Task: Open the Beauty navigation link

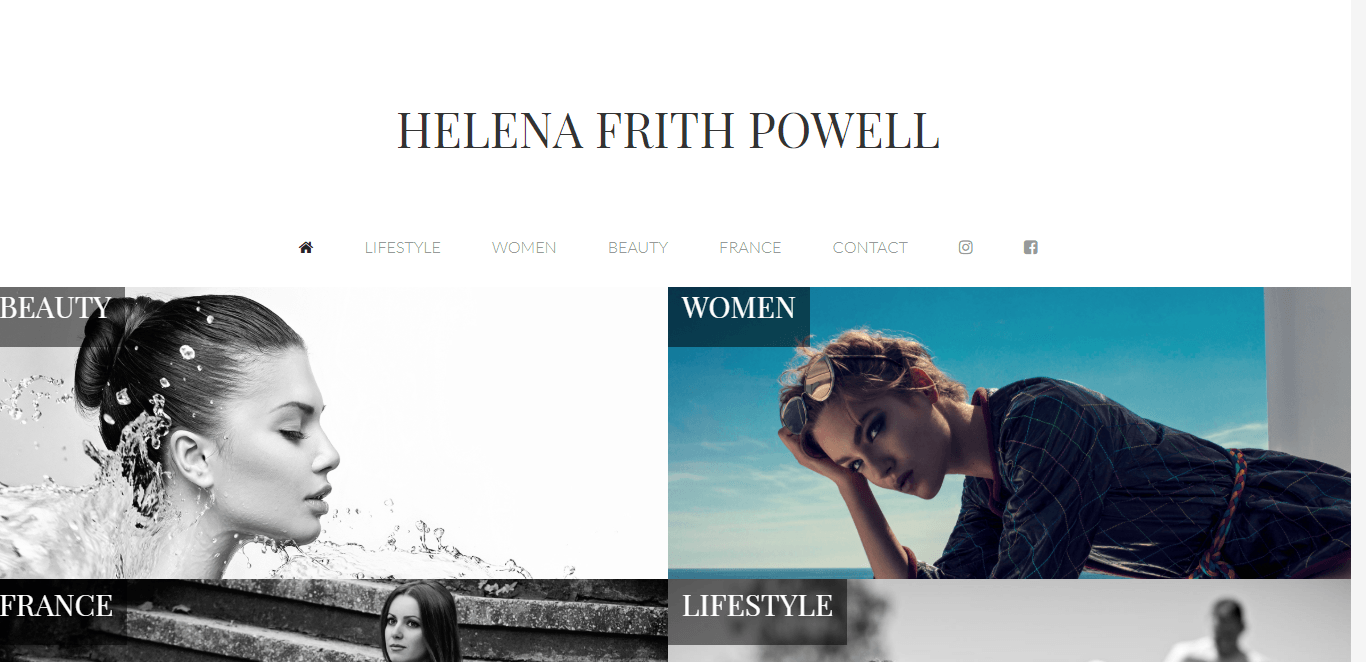Action: coord(638,247)
